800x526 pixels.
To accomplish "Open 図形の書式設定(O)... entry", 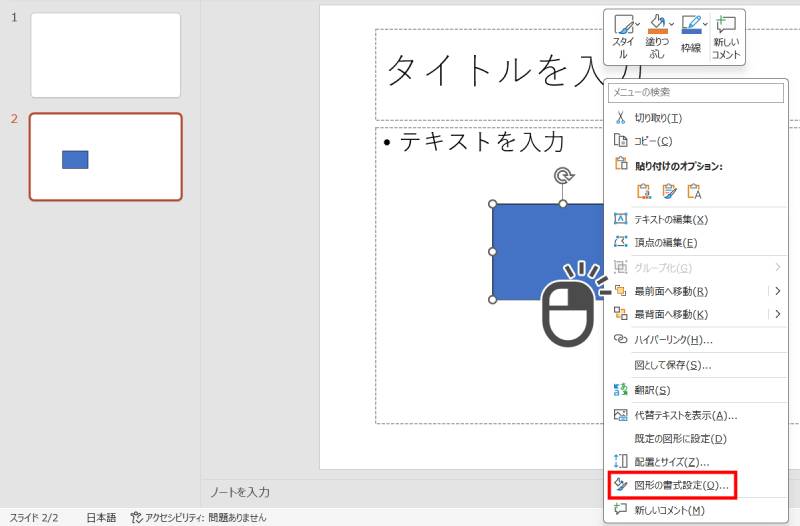I will [695, 485].
